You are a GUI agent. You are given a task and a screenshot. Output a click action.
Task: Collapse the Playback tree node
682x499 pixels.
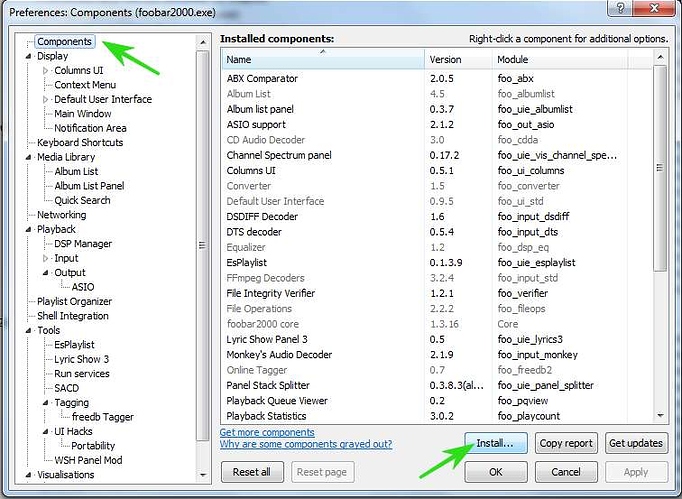pos(29,229)
